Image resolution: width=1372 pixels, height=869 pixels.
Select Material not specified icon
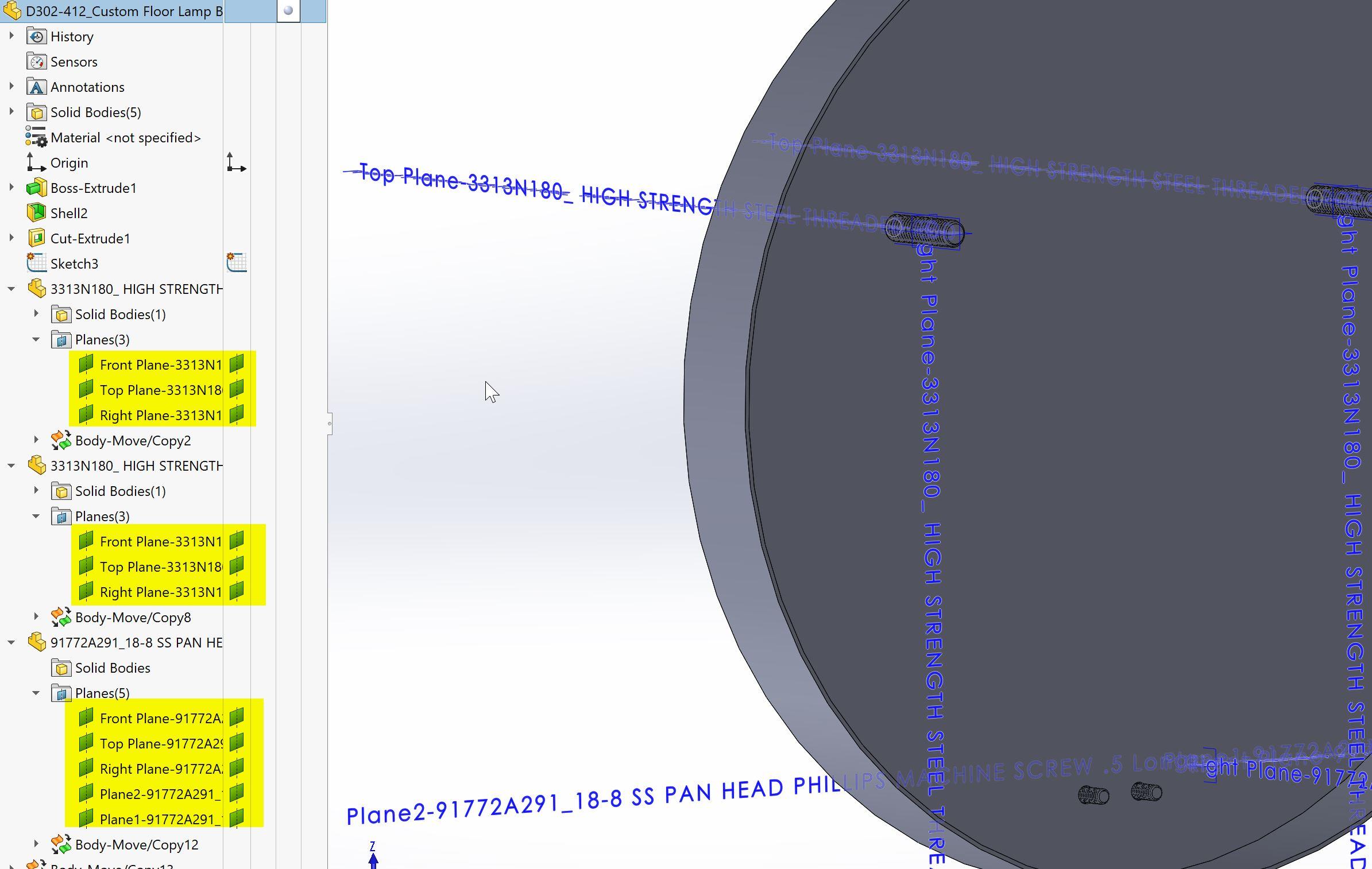36,138
